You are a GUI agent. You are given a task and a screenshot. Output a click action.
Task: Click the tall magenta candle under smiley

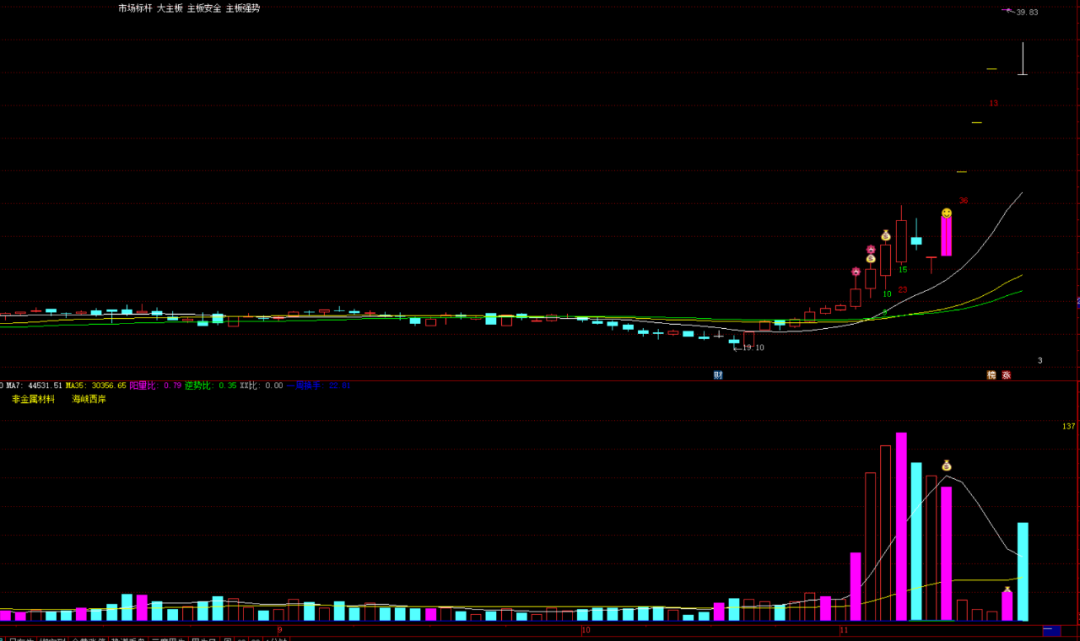click(x=946, y=237)
